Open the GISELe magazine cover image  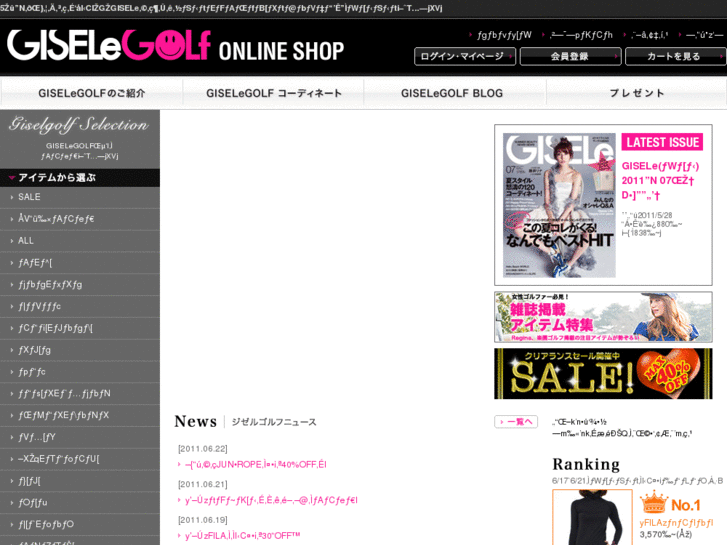tap(559, 205)
